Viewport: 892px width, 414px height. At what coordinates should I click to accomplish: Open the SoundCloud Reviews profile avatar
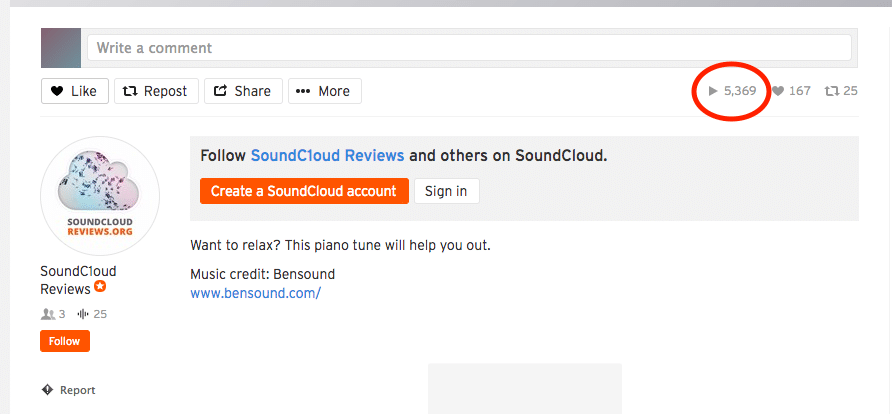click(x=100, y=196)
